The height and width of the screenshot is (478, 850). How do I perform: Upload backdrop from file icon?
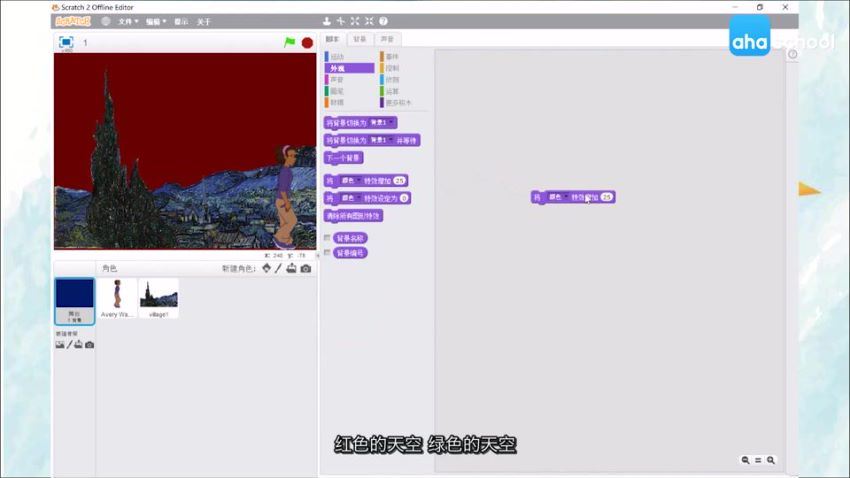[79, 345]
